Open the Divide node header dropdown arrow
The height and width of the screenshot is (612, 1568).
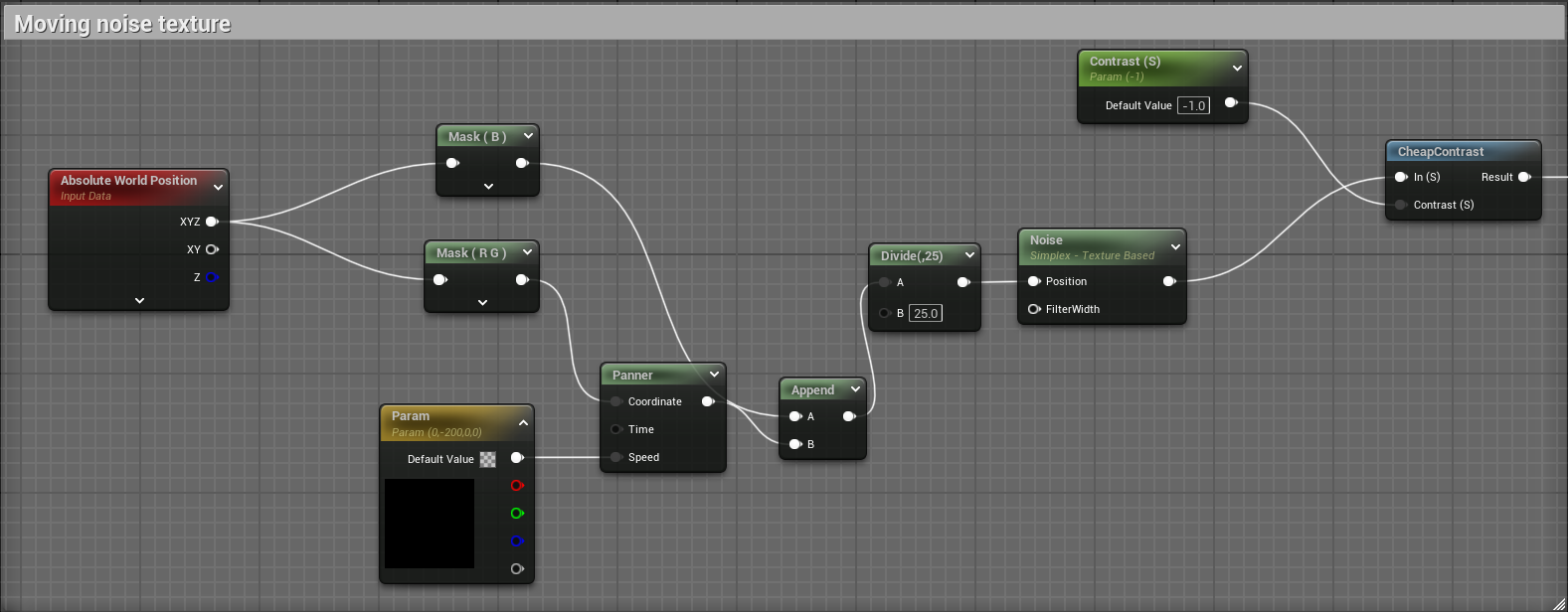coord(969,255)
